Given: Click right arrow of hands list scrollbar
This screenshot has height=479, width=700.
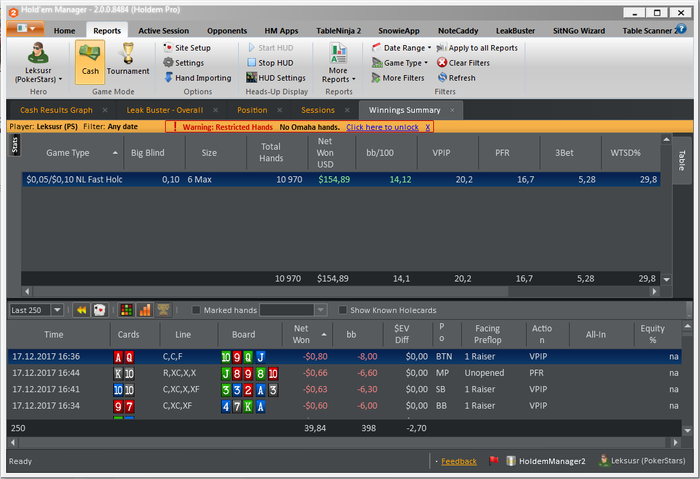Looking at the screenshot, I should [675, 442].
